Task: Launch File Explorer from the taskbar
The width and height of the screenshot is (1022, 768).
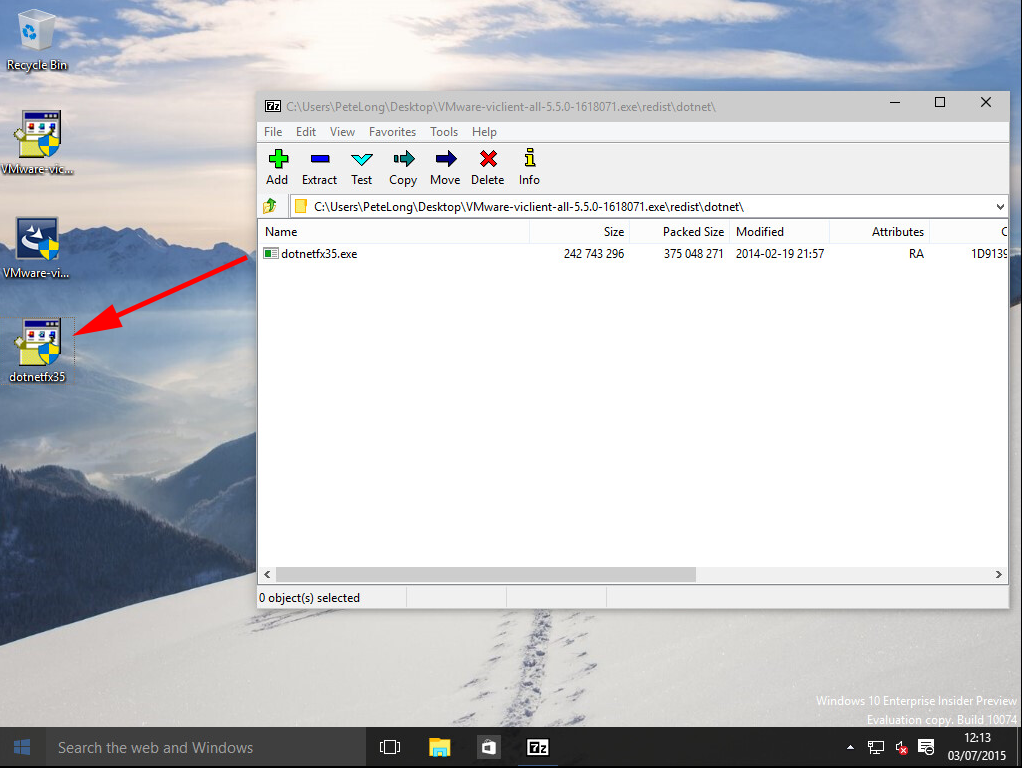Action: coord(439,747)
